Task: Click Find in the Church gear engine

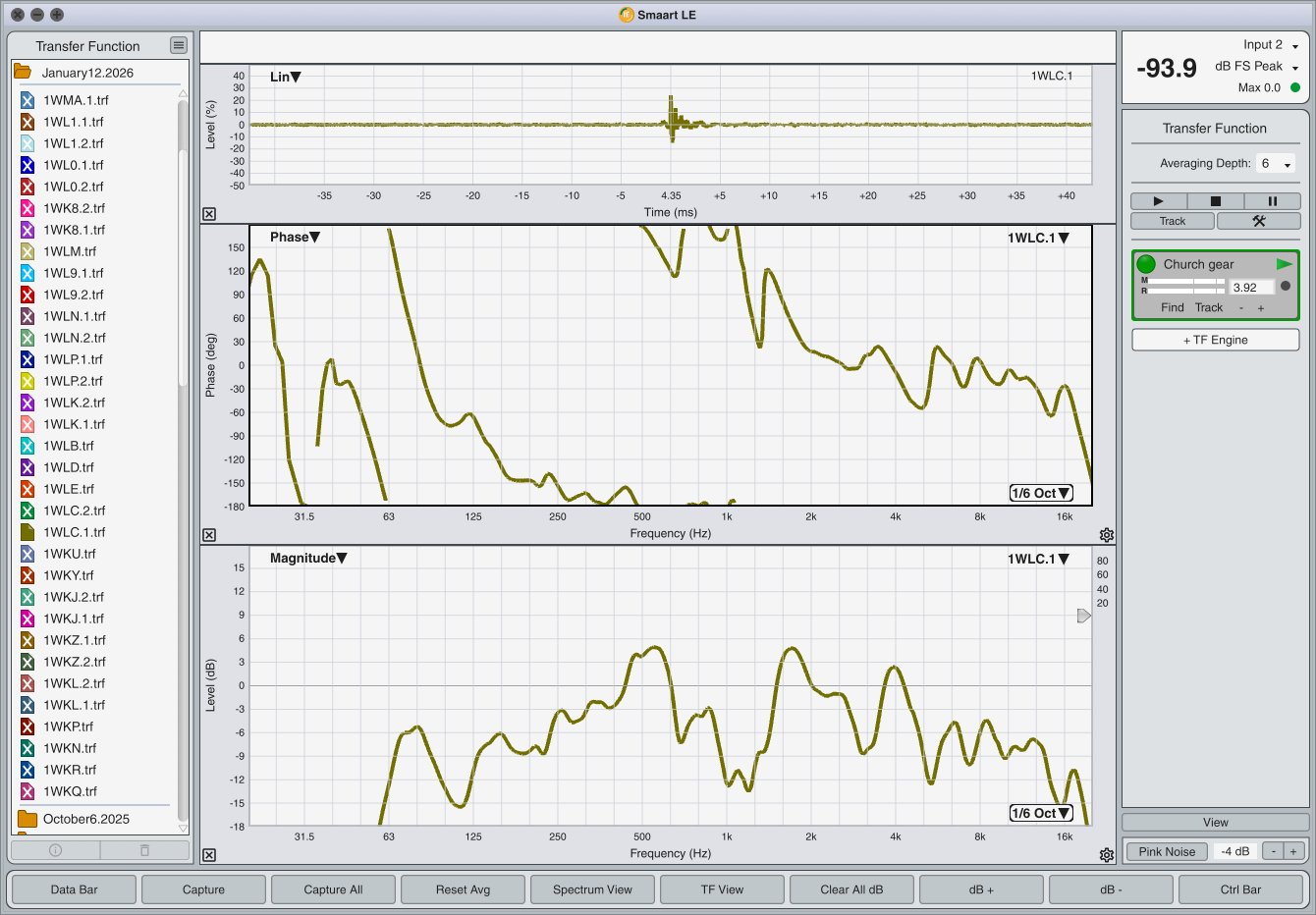Action: 1173,307
